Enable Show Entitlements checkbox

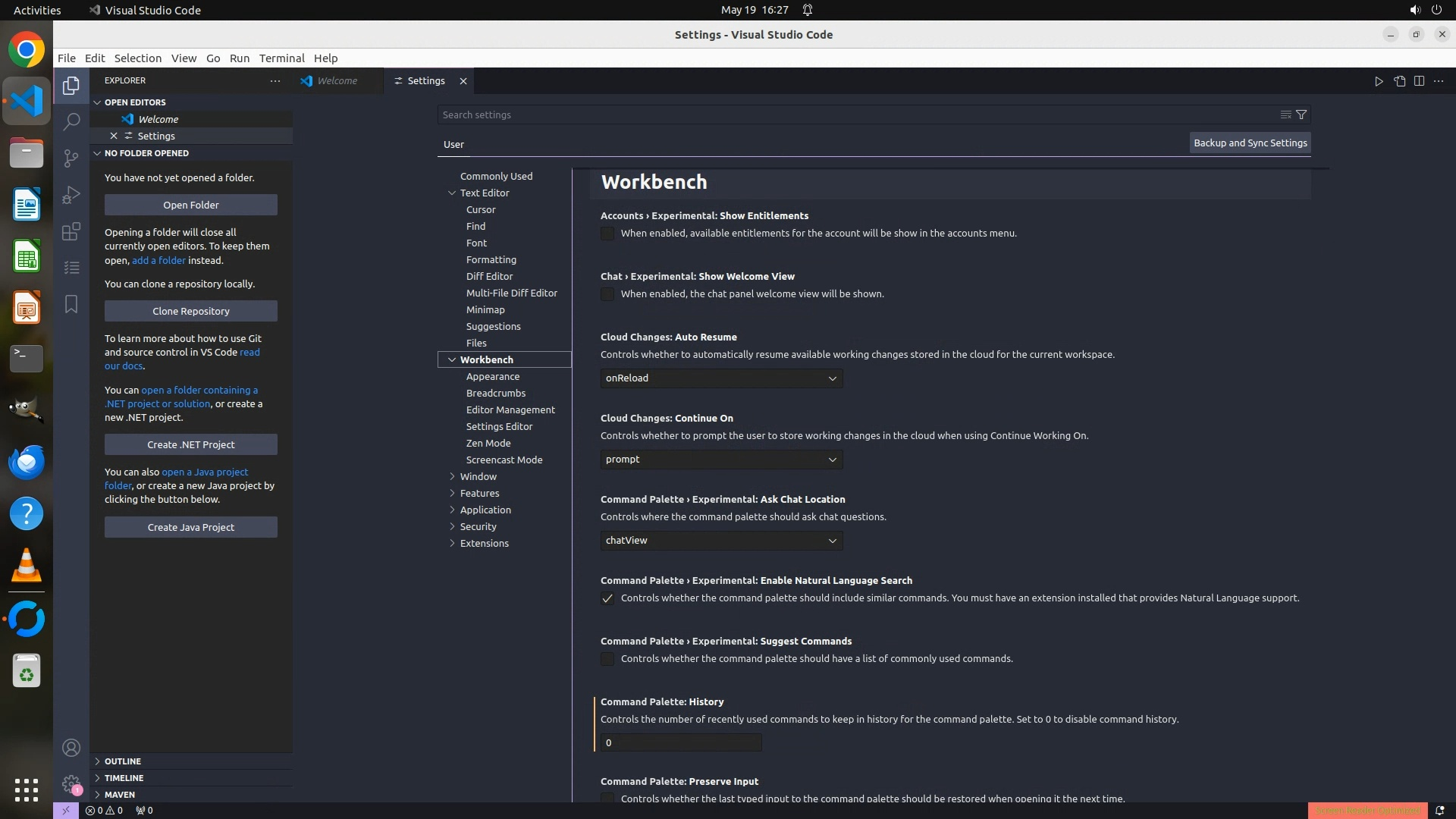click(607, 234)
